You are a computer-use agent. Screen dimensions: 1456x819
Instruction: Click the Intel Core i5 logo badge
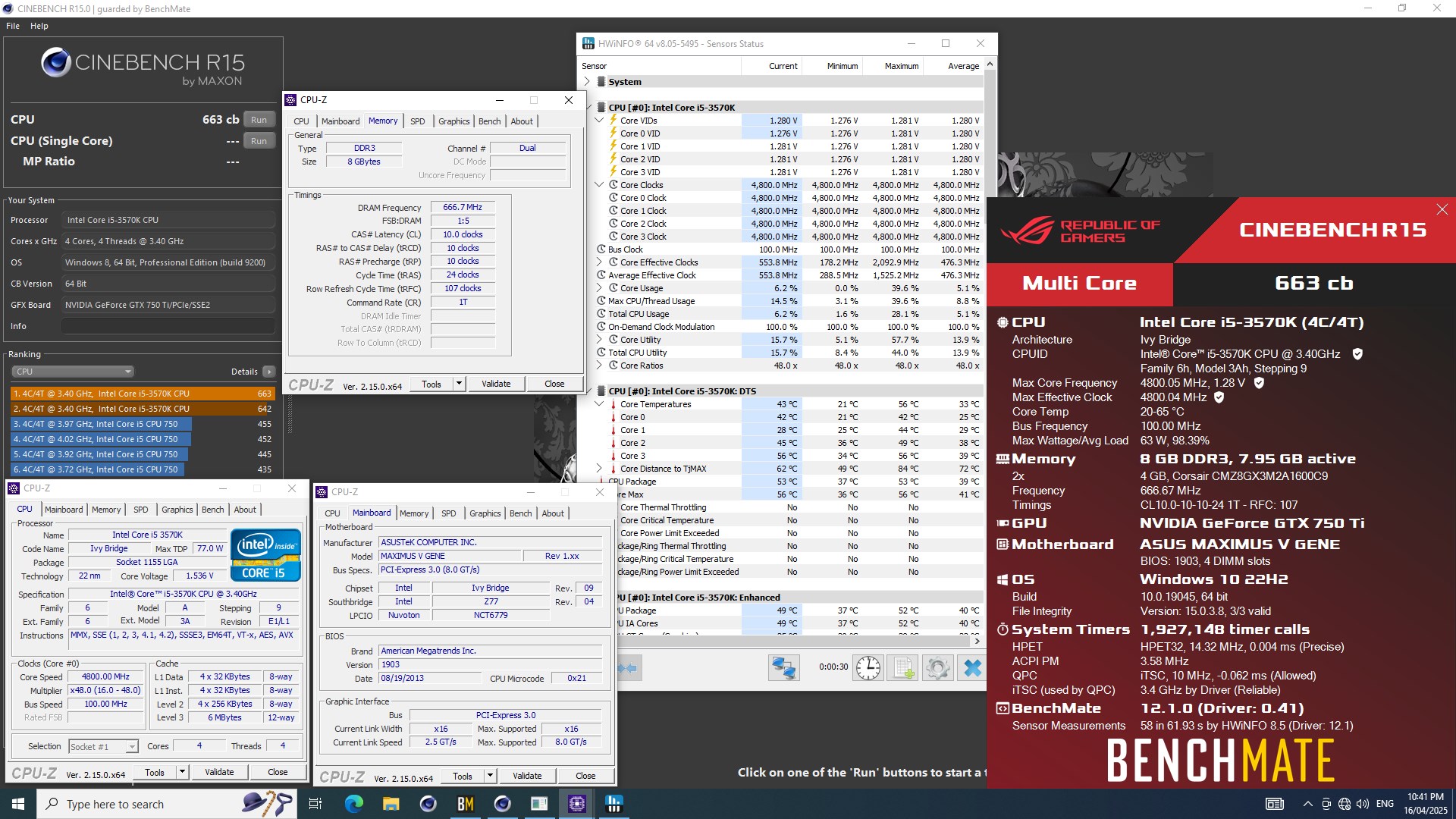(265, 556)
